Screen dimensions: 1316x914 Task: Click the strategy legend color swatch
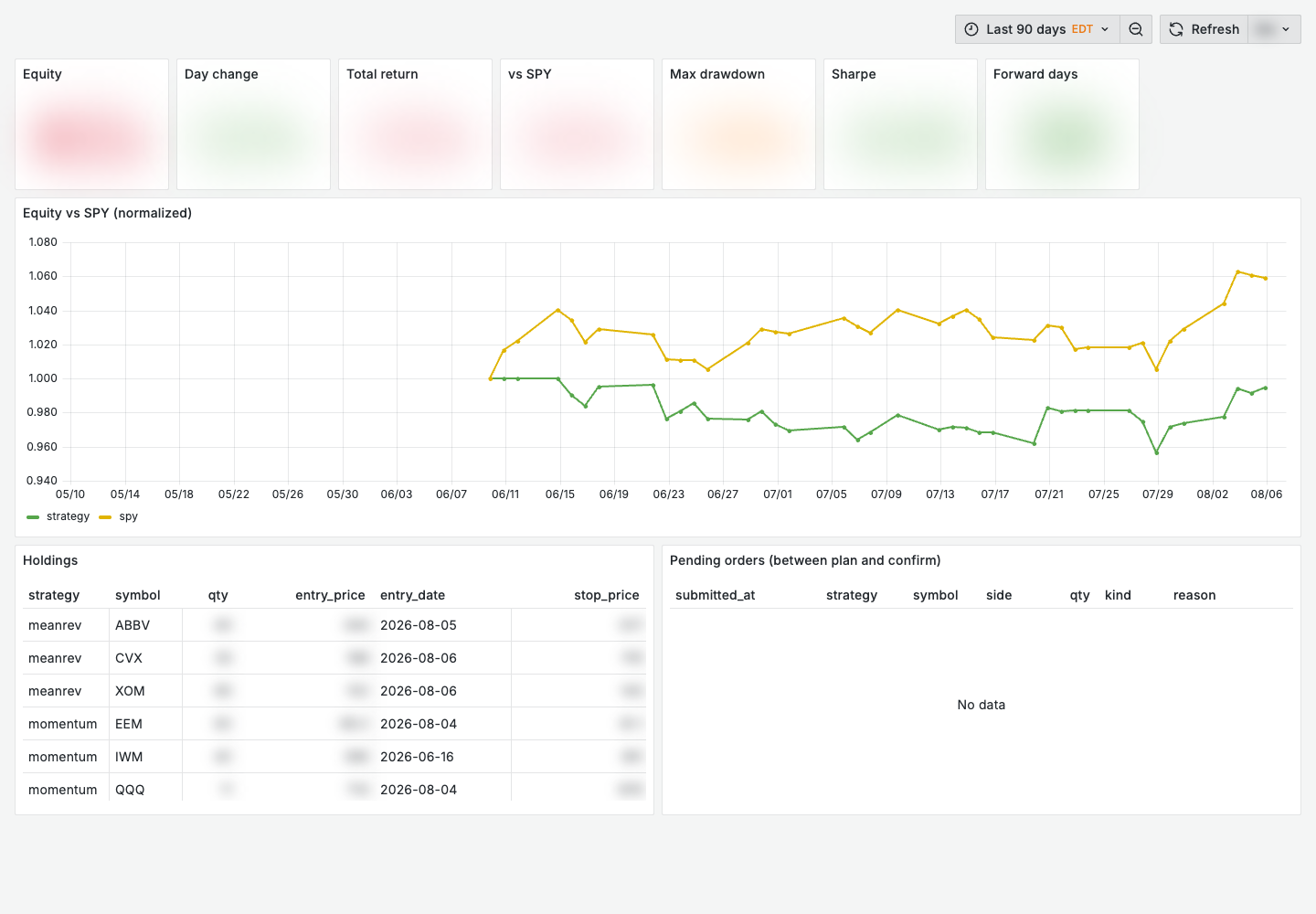point(33,517)
